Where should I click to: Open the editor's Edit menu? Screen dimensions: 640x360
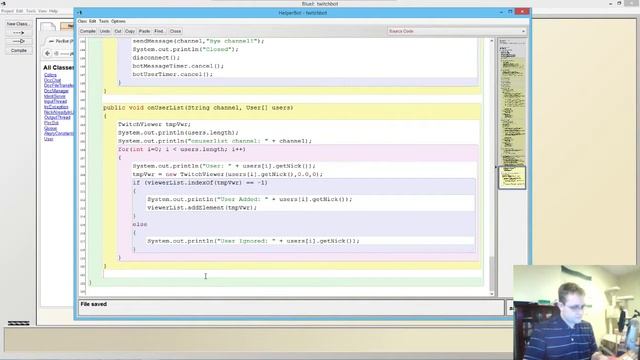pyautogui.click(x=92, y=21)
